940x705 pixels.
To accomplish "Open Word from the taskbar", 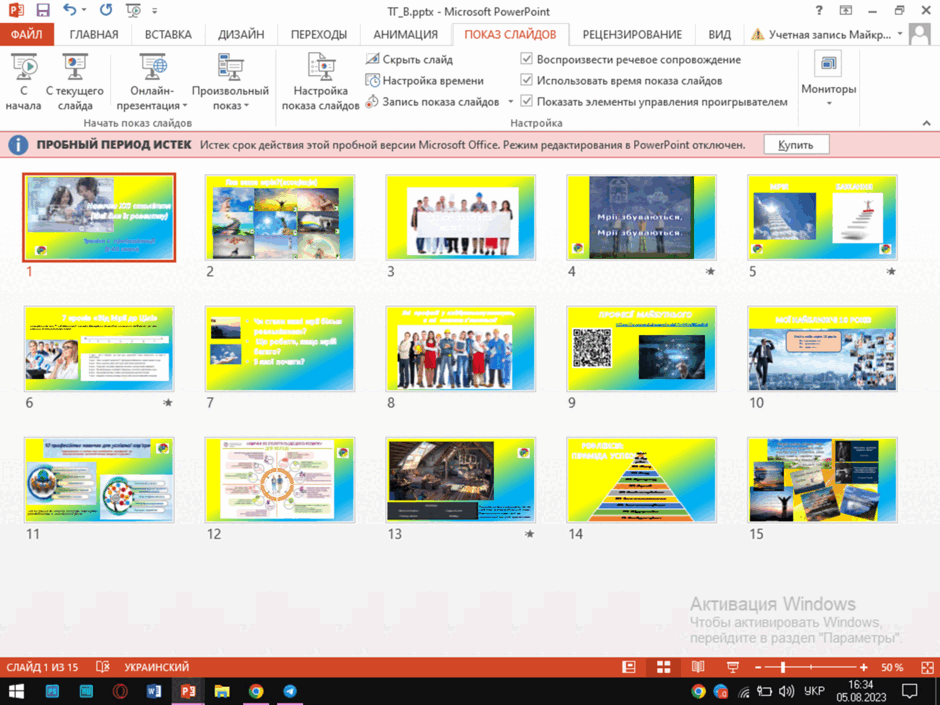I will [154, 691].
